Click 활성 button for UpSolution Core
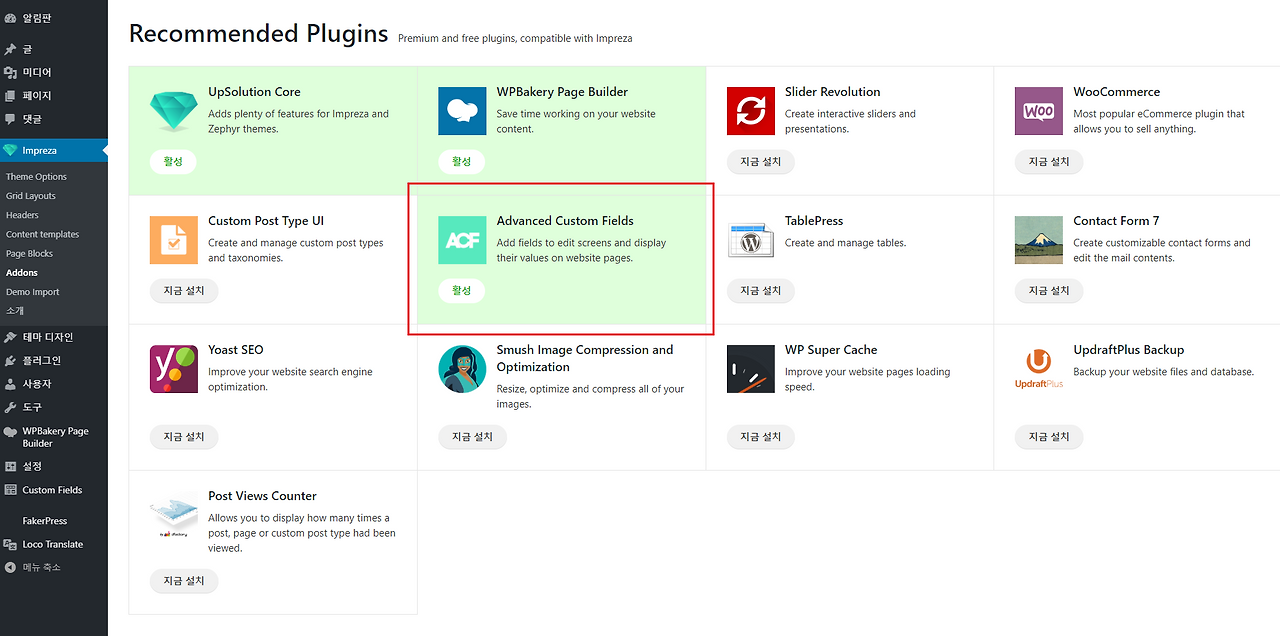Viewport: 1280px width, 636px height. click(x=173, y=161)
